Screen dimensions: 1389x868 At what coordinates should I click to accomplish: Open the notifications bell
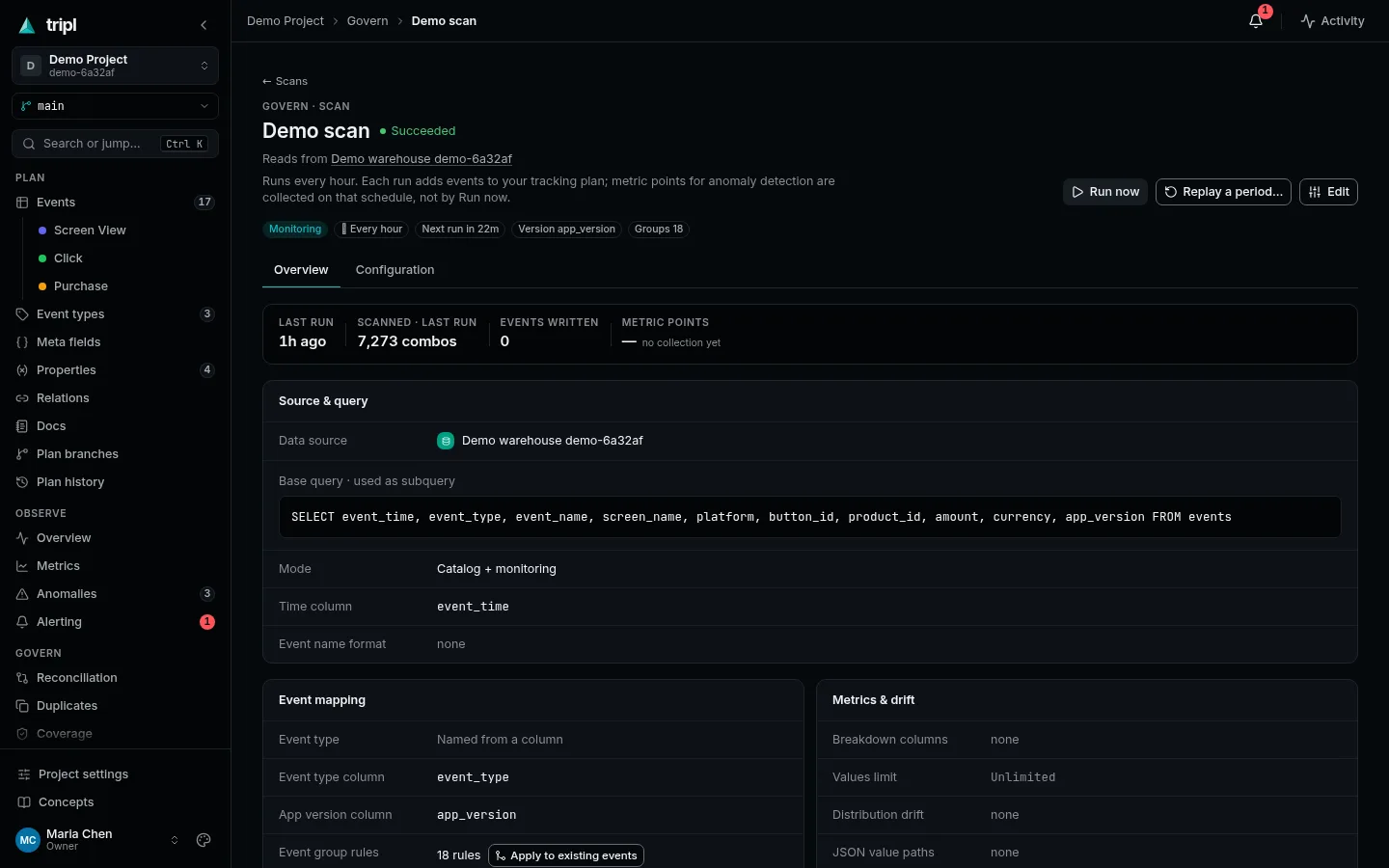pos(1256,20)
